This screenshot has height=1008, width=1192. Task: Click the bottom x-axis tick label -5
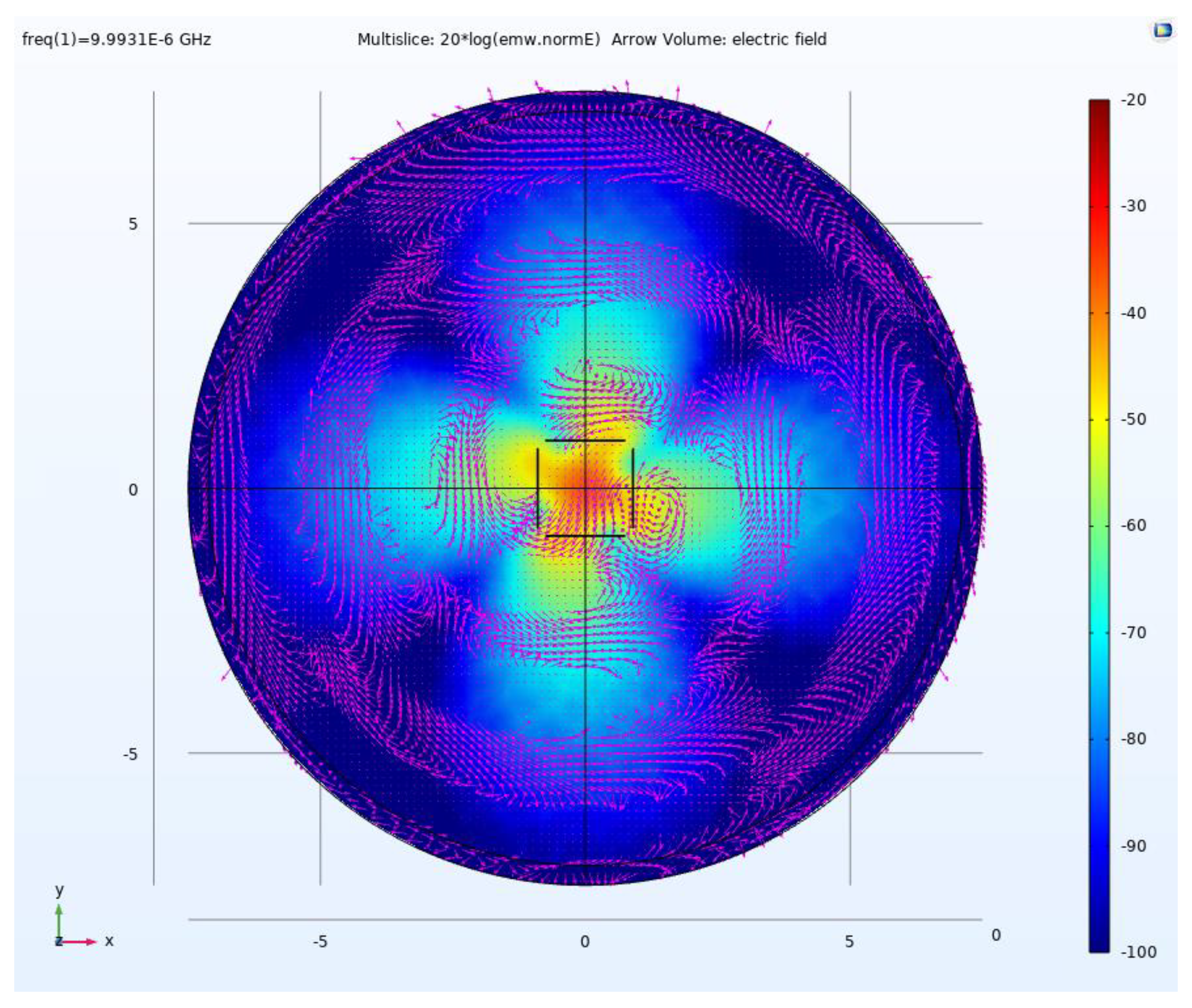(320, 942)
